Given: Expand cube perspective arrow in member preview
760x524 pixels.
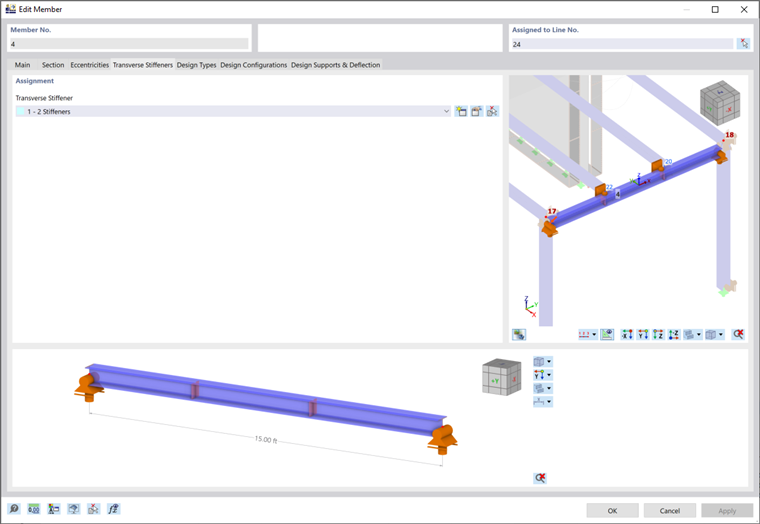Looking at the screenshot, I should click(x=549, y=362).
